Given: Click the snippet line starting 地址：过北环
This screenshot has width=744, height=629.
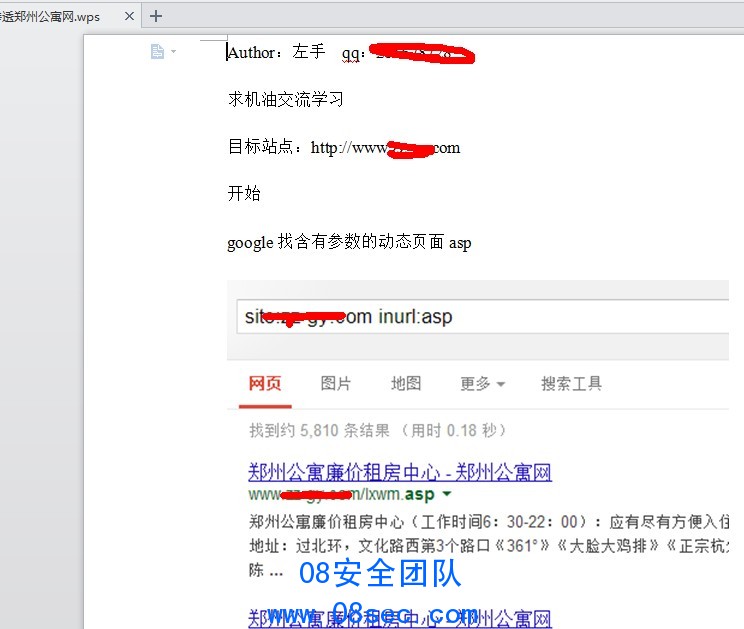Looking at the screenshot, I should [x=489, y=546].
